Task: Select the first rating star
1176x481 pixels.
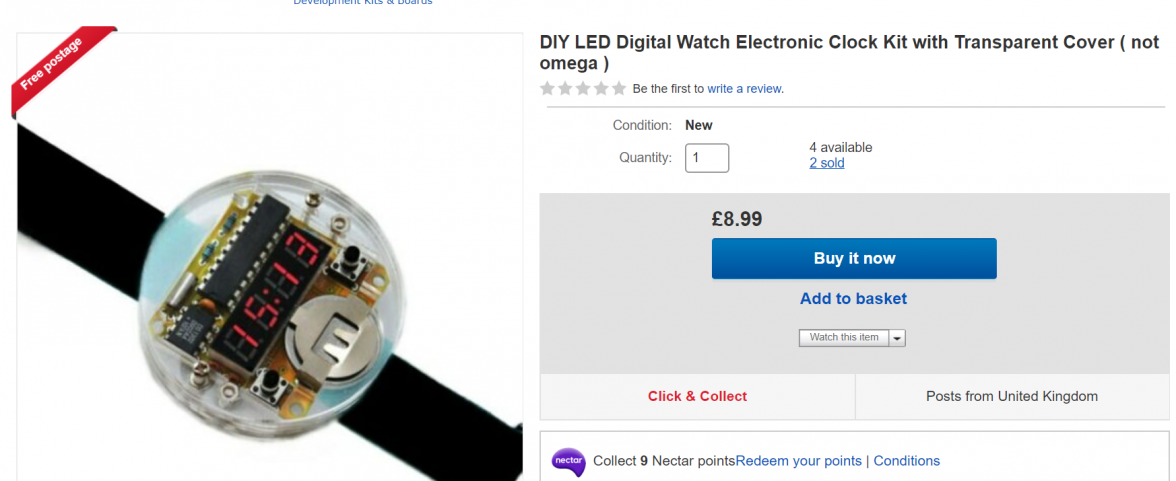Action: (x=548, y=89)
